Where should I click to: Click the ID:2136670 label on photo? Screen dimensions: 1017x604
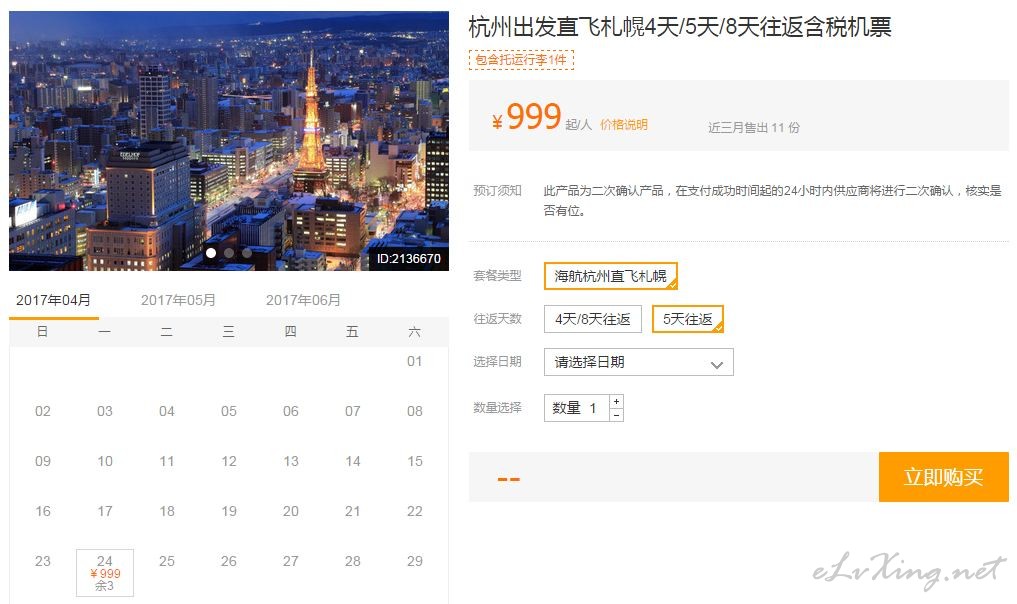(409, 259)
